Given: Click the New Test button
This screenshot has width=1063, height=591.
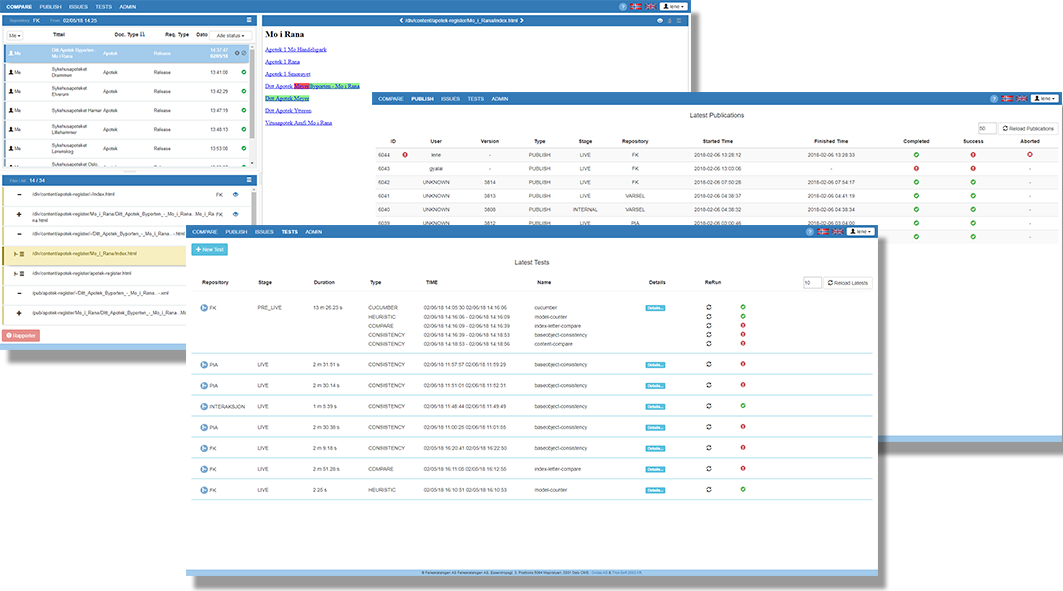Looking at the screenshot, I should pos(208,249).
